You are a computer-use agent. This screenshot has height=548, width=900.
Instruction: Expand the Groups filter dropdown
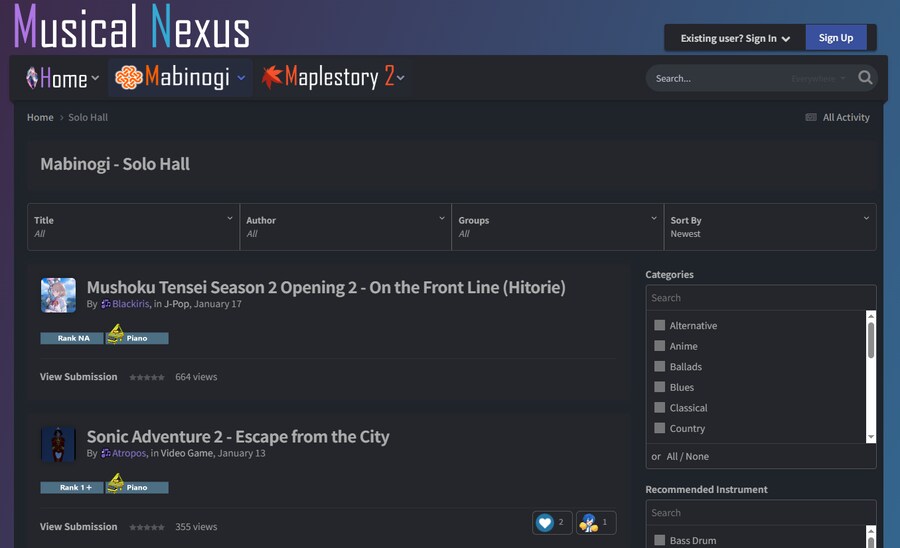pyautogui.click(x=558, y=227)
